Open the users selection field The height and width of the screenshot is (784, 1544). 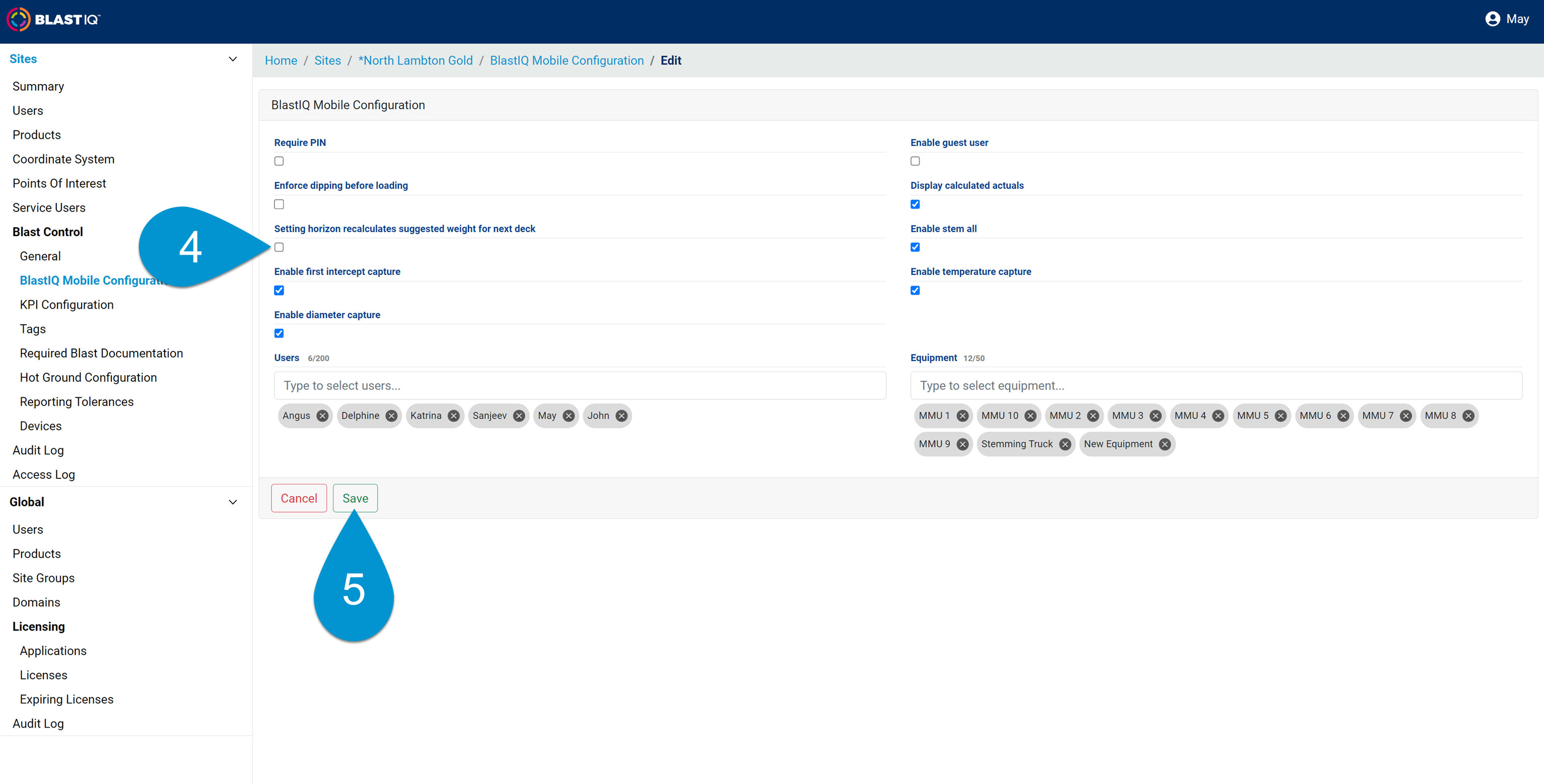580,385
